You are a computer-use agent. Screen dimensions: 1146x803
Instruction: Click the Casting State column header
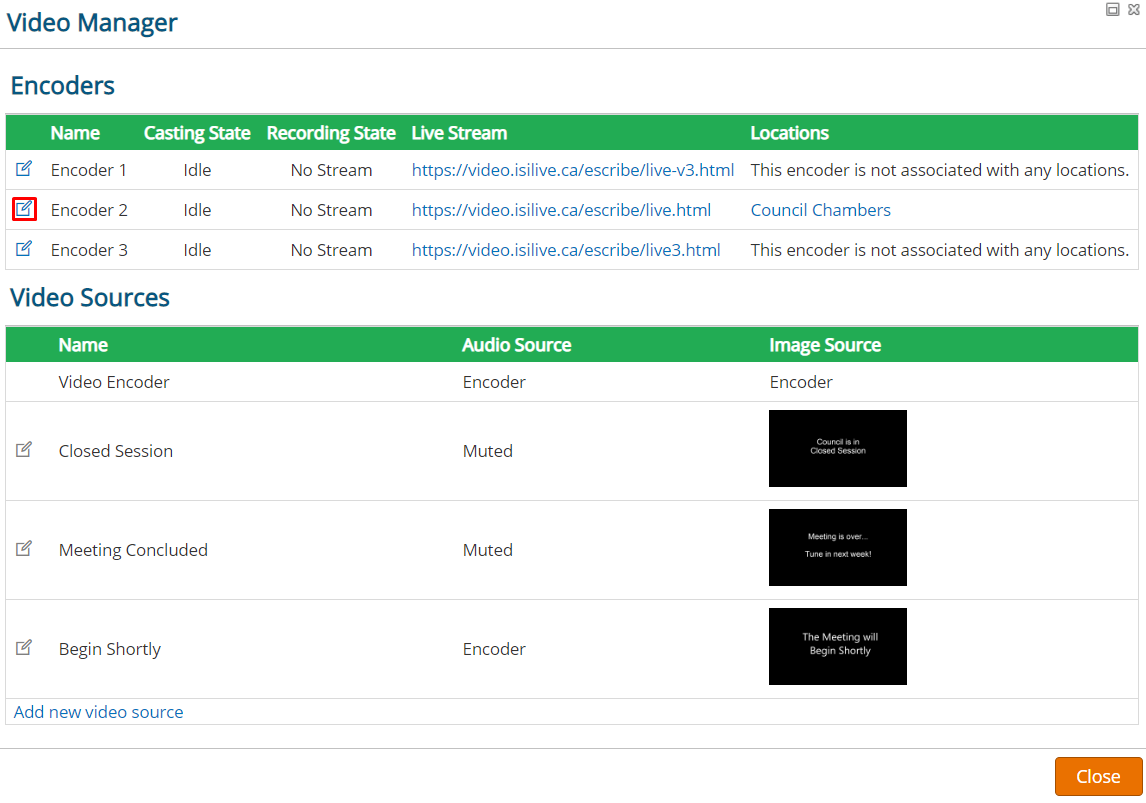pos(197,133)
